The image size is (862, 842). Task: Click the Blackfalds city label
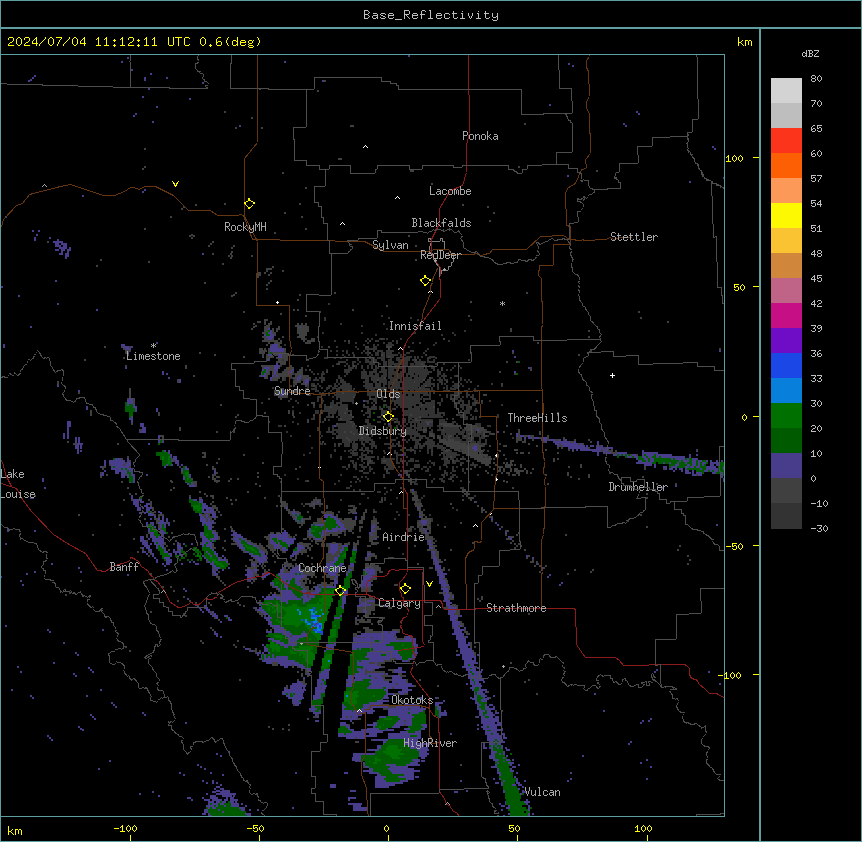[441, 223]
